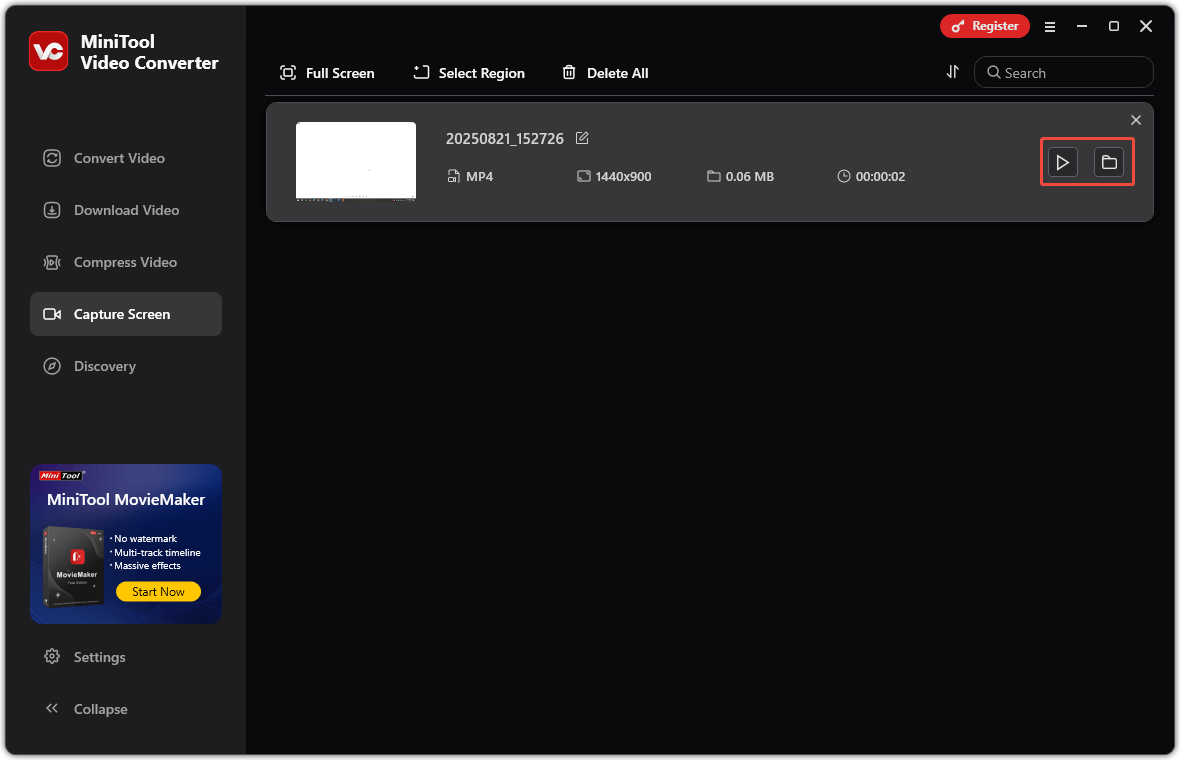Click the MP4 format label

(x=479, y=176)
